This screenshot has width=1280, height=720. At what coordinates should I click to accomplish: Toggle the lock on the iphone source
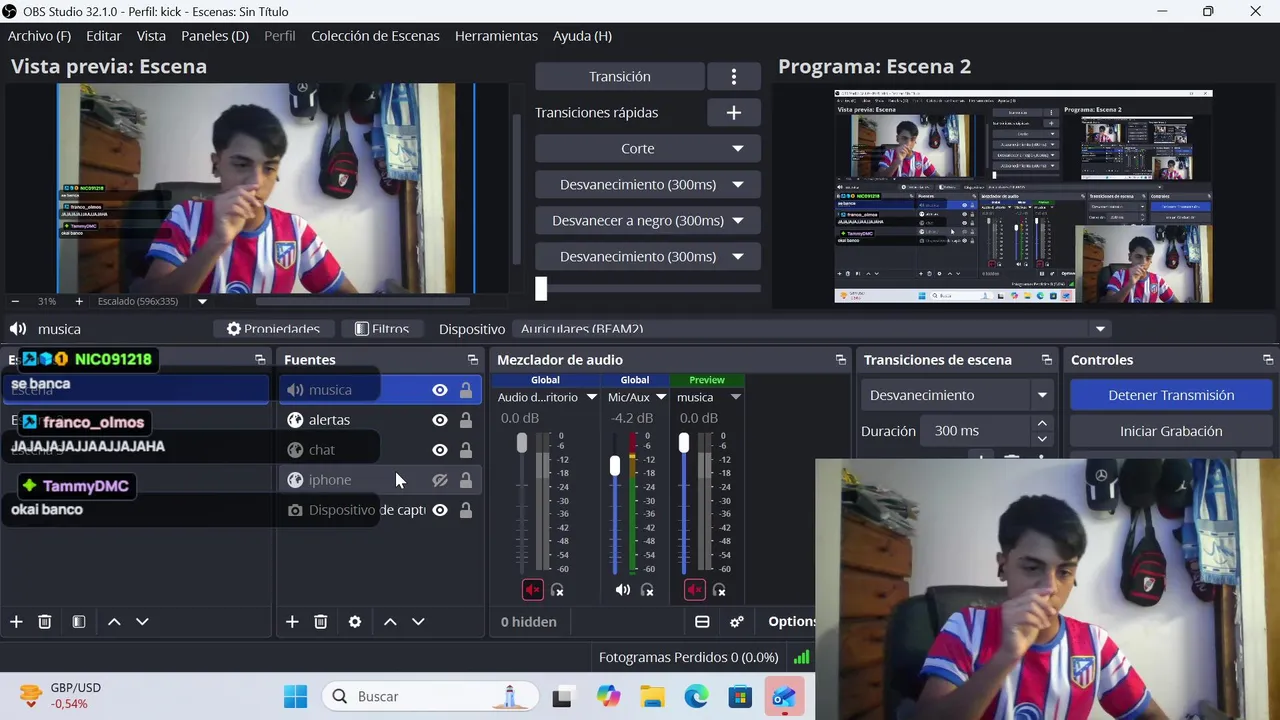466,480
